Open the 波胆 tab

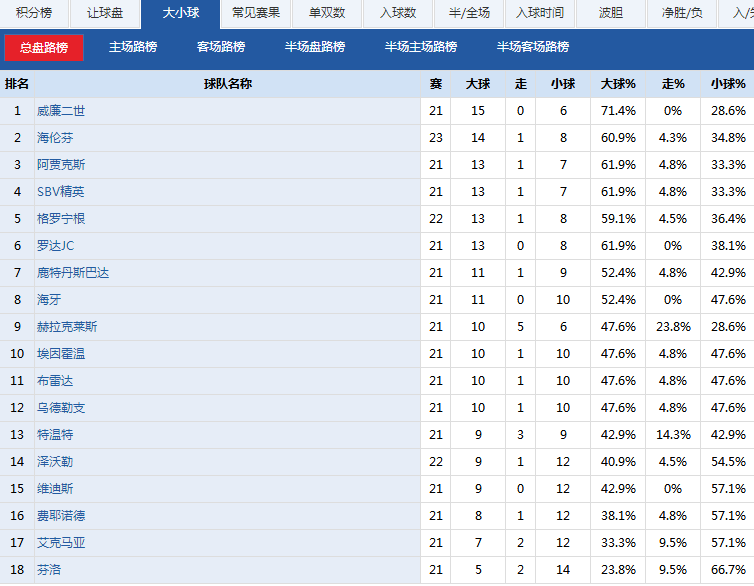(x=611, y=13)
